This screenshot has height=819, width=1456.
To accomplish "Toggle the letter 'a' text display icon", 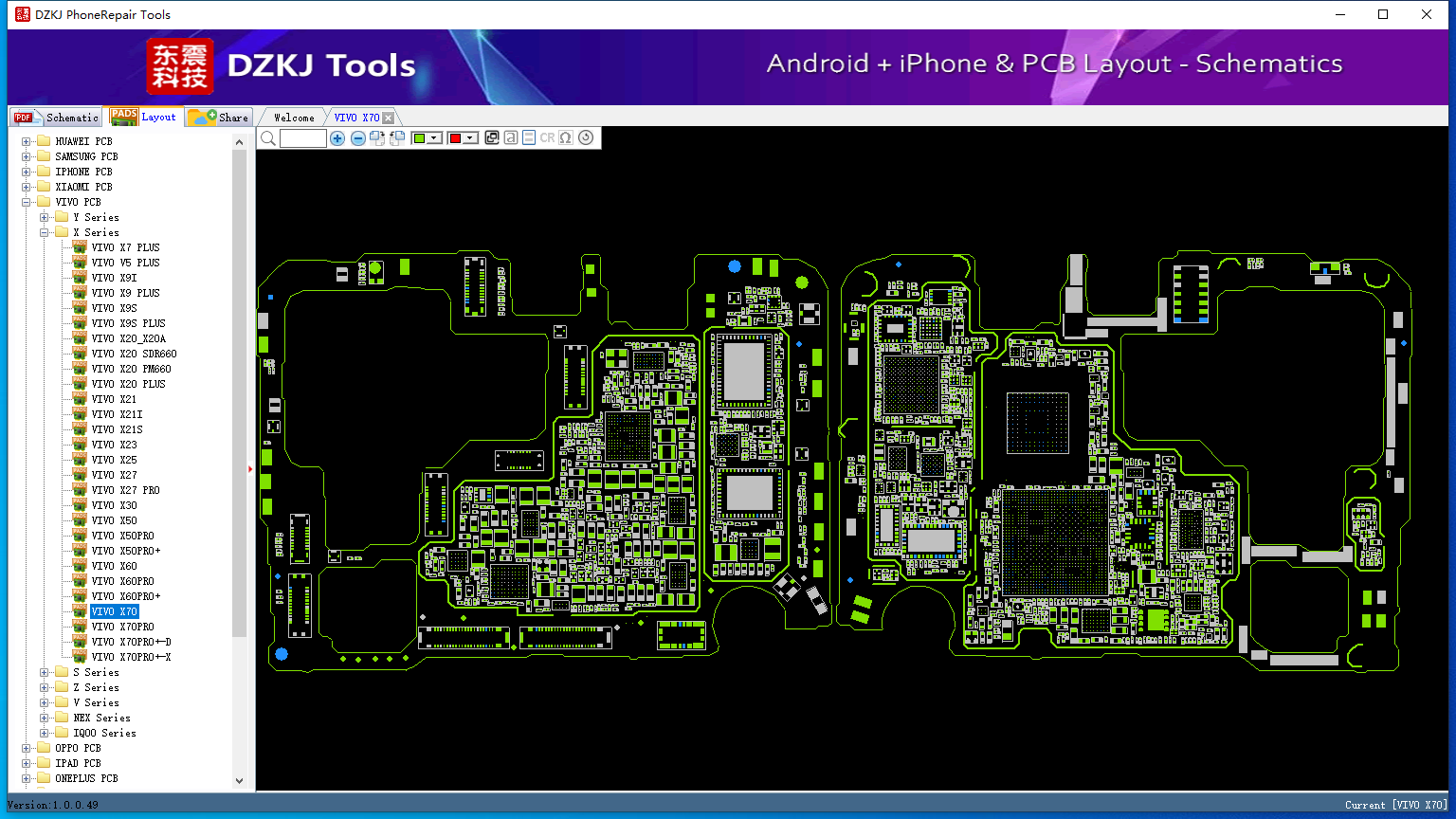I will pos(511,138).
